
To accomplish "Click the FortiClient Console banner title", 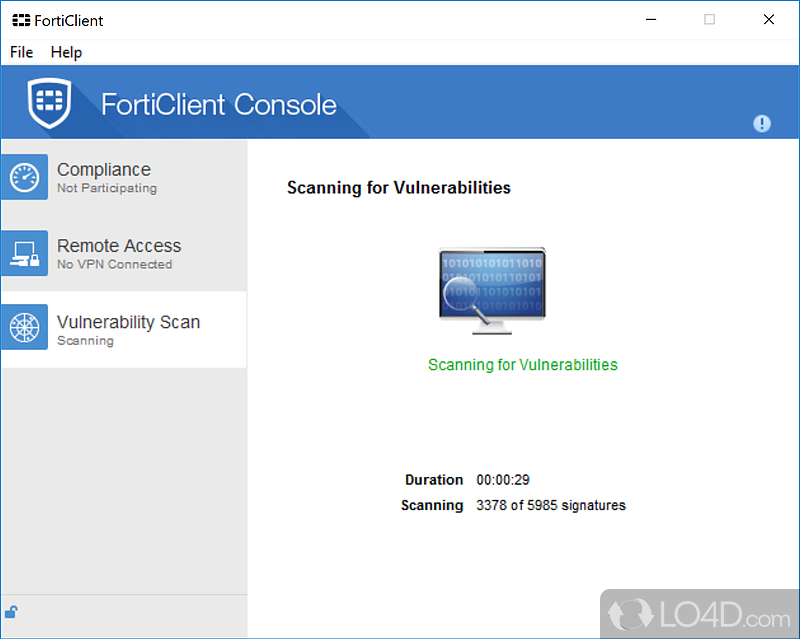I will coord(218,104).
